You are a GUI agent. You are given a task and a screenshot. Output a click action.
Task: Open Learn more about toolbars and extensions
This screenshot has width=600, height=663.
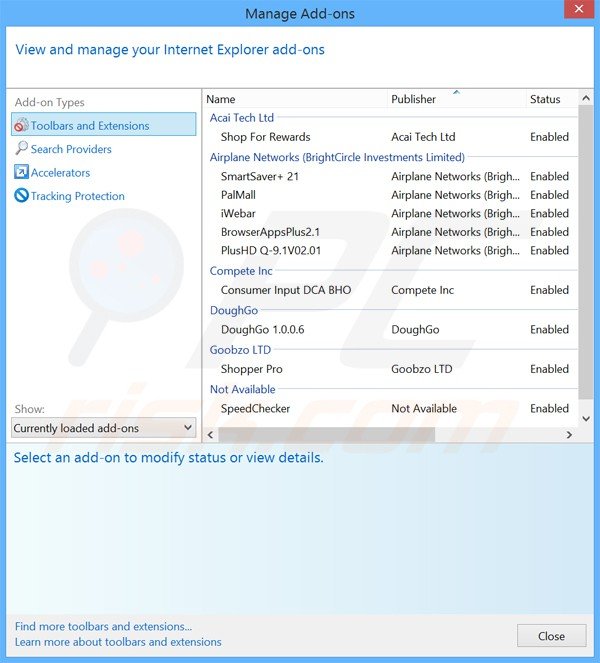(118, 642)
